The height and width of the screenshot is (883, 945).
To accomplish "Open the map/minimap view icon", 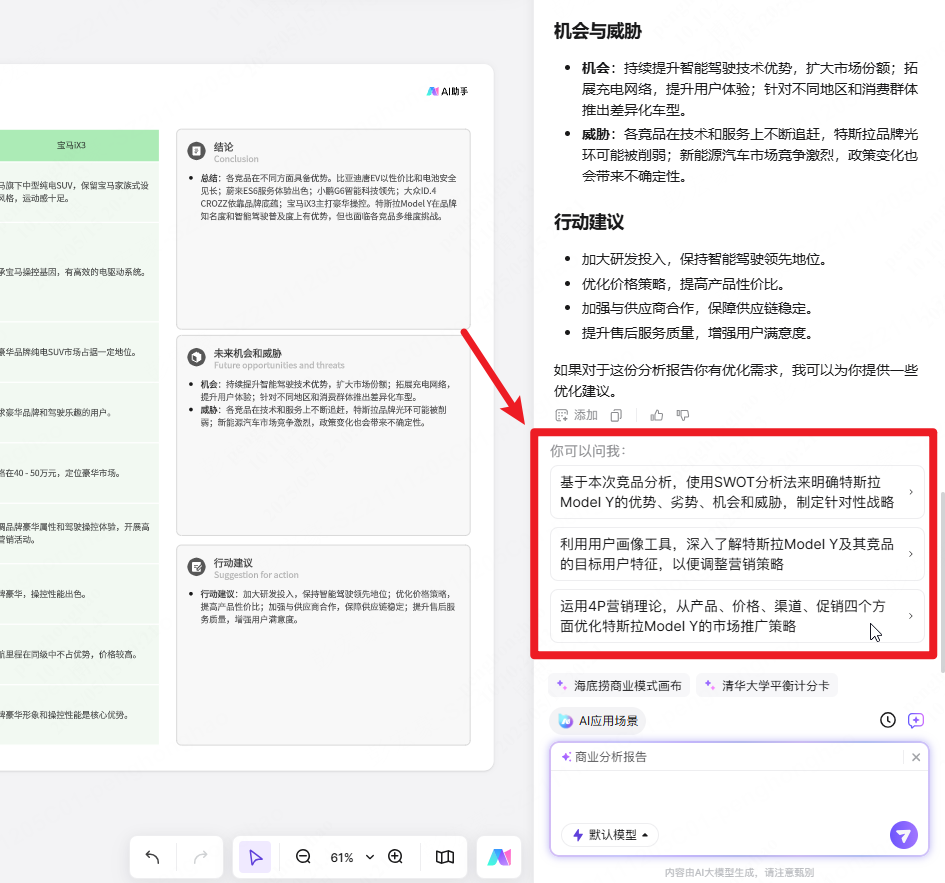I will coord(445,857).
